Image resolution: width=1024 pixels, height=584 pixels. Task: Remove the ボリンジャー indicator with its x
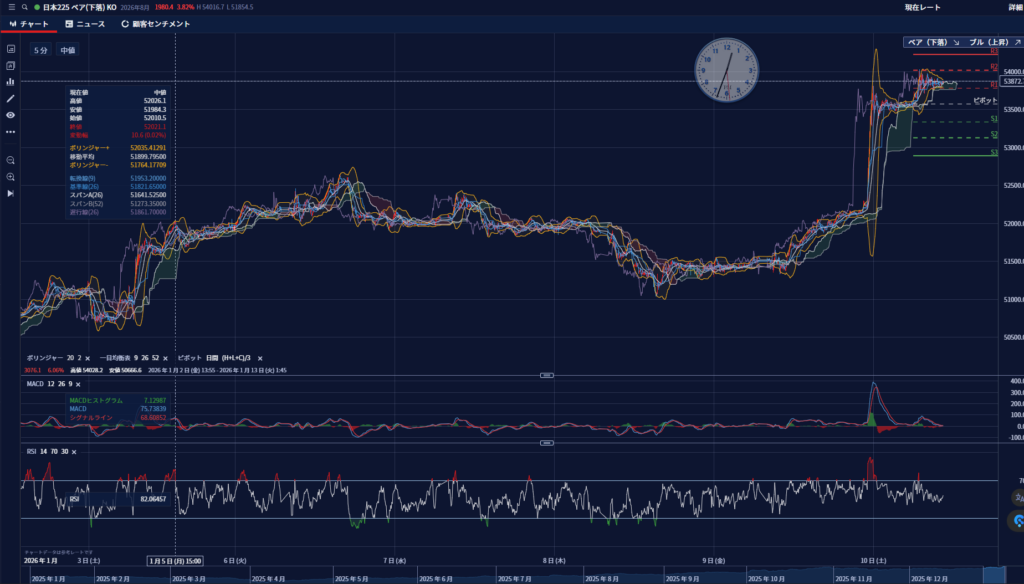tap(87, 357)
